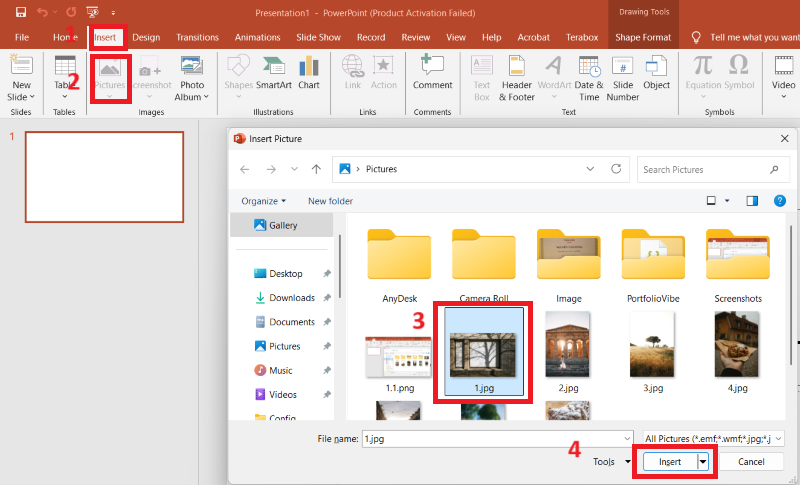Open the Equation tool

pos(703,76)
